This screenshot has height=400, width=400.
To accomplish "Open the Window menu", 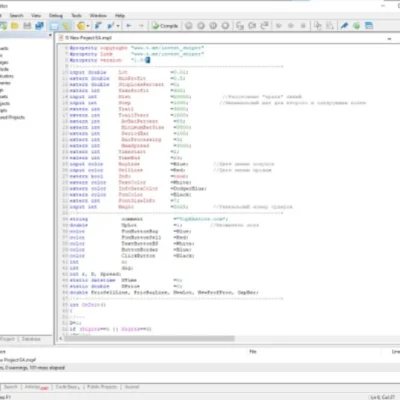I will pos(98,15).
